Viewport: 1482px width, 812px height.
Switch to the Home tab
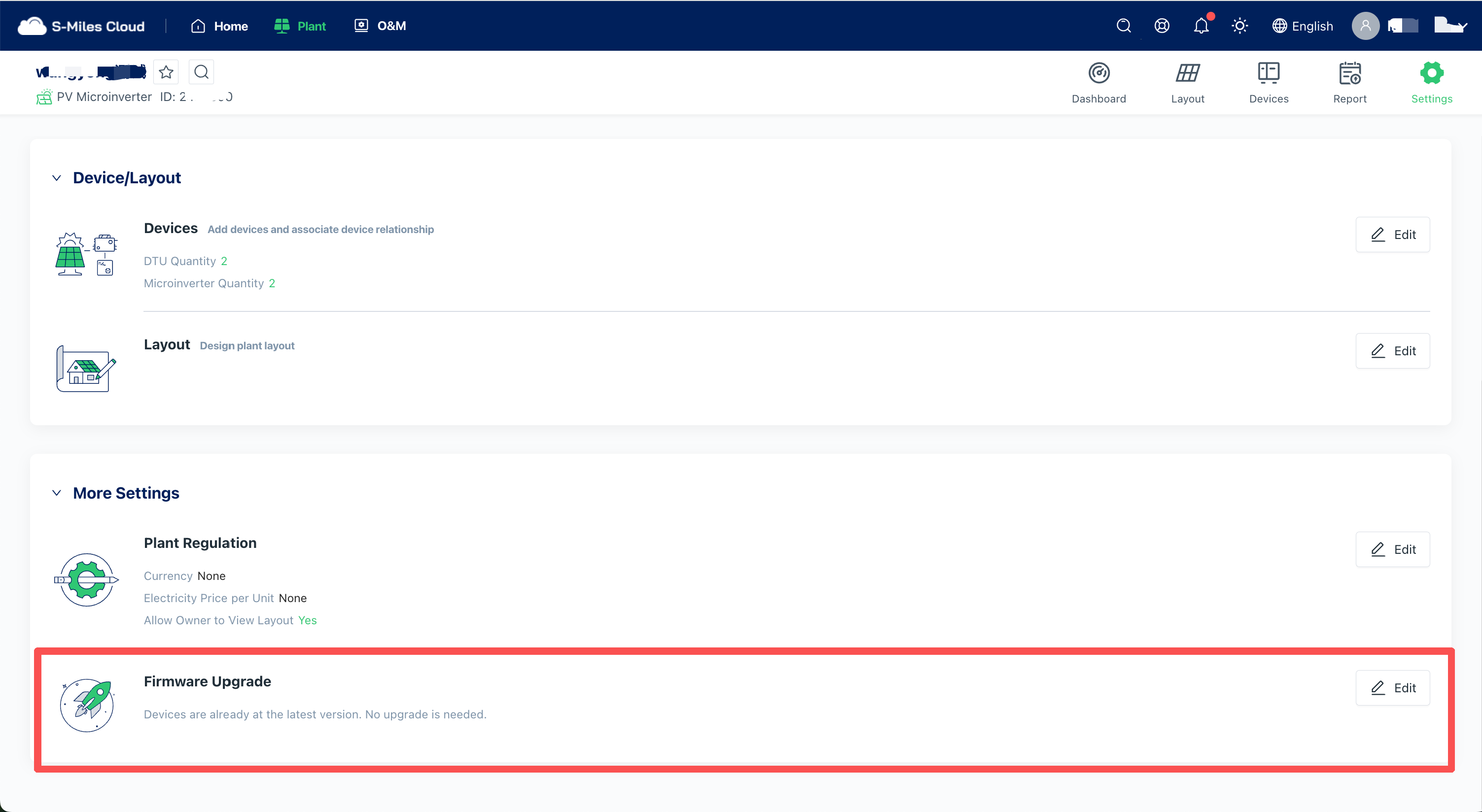tap(219, 25)
